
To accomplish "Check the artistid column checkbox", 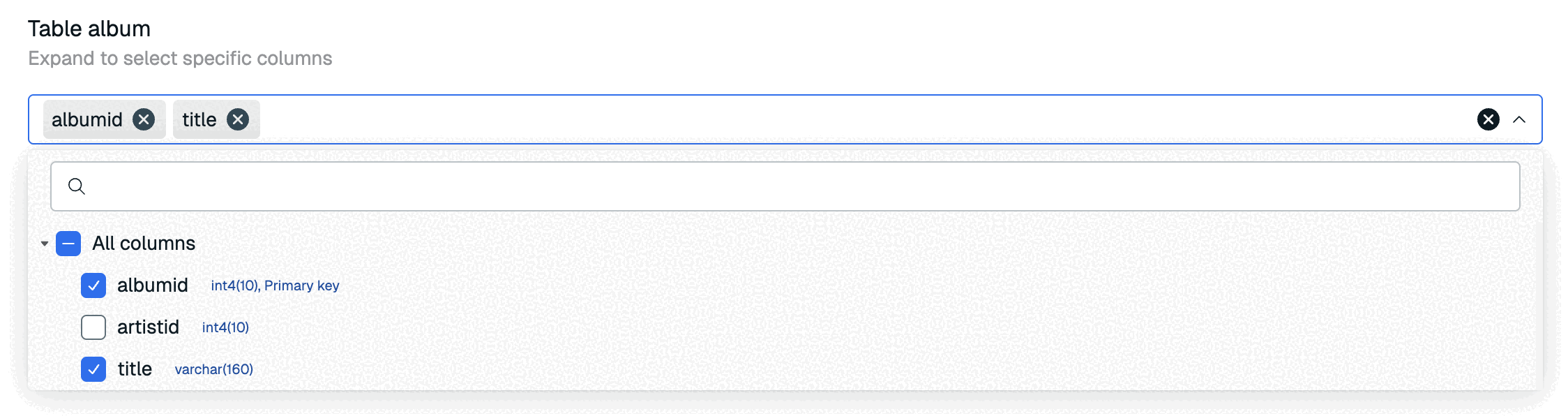I will click(x=93, y=327).
